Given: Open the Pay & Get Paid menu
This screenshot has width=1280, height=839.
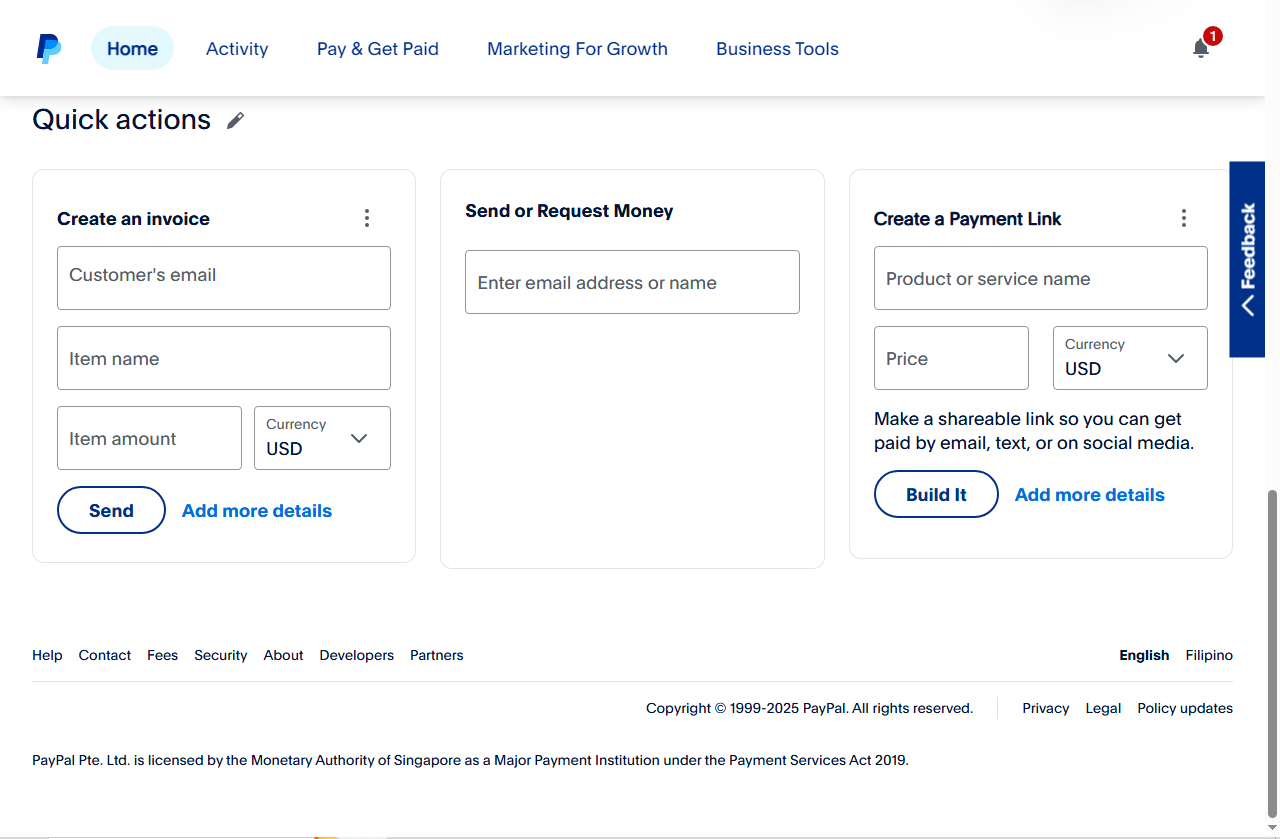Looking at the screenshot, I should (x=378, y=49).
